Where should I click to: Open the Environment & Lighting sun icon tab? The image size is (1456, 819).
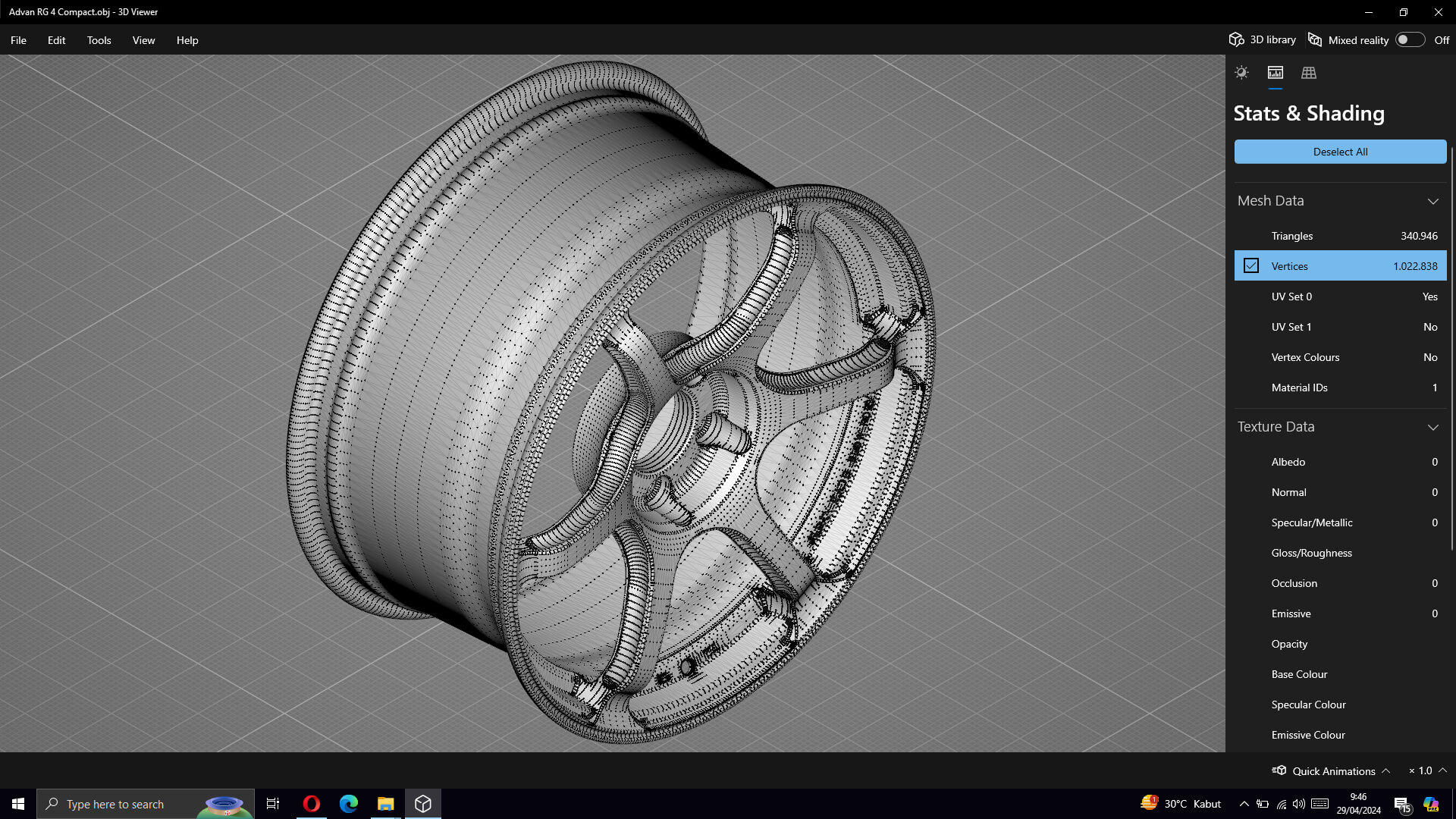coord(1241,73)
